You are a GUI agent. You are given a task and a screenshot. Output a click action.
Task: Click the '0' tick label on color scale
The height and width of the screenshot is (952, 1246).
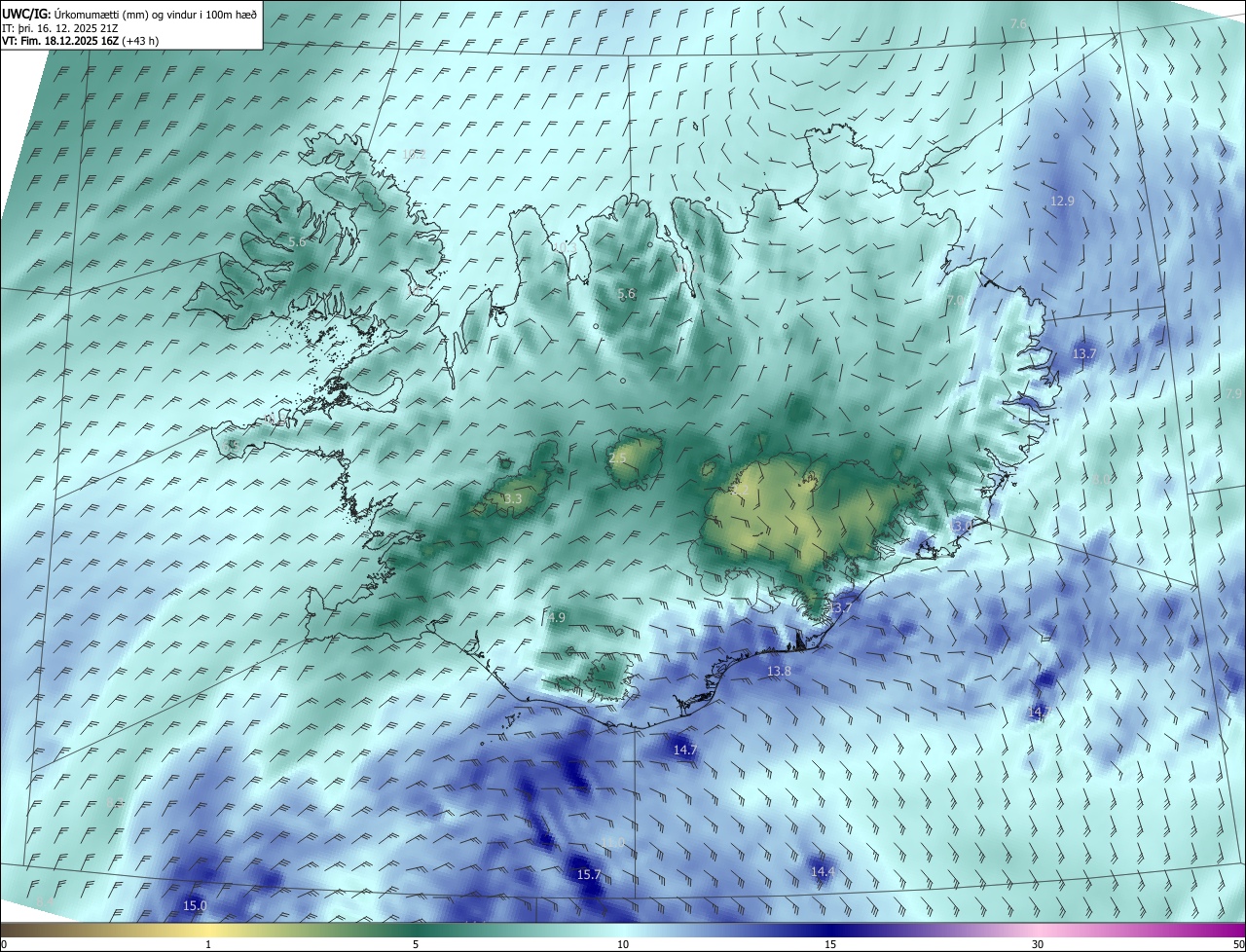pos(3,944)
